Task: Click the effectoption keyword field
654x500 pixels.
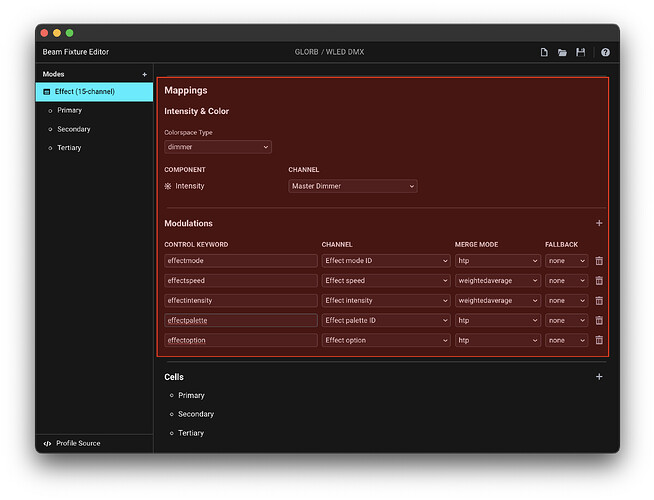Action: click(x=241, y=340)
